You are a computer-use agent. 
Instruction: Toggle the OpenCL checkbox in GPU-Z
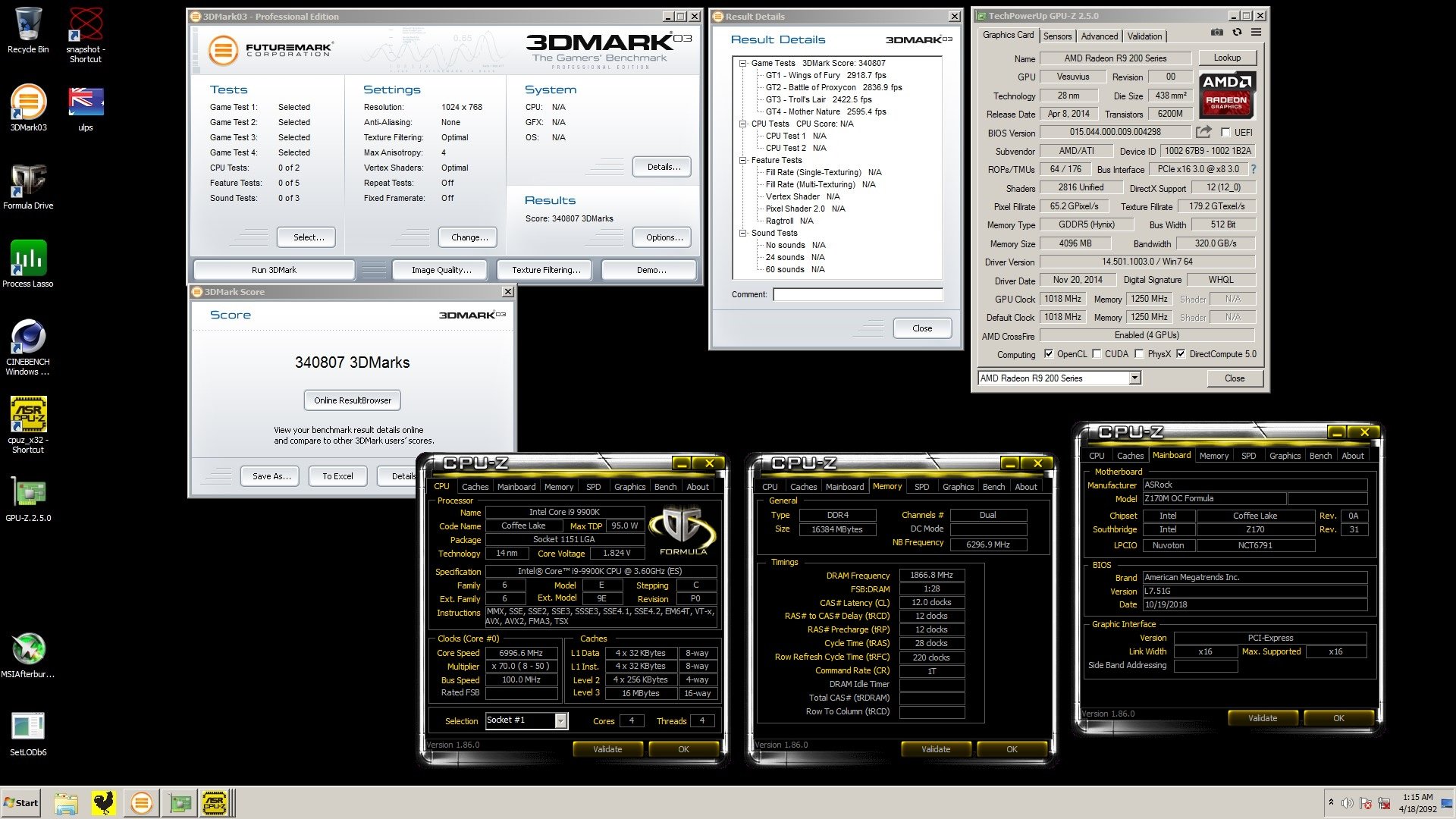point(1049,354)
